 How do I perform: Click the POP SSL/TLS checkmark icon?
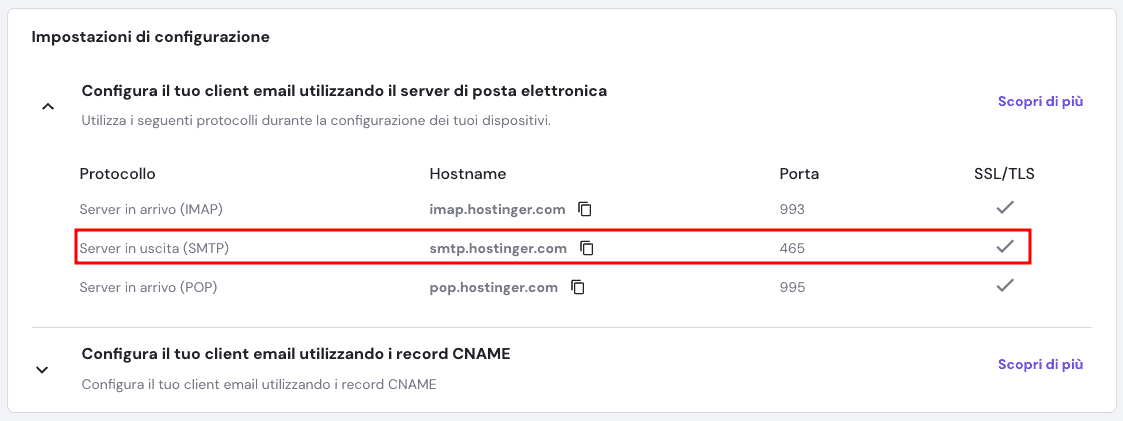pyautogui.click(x=1006, y=285)
